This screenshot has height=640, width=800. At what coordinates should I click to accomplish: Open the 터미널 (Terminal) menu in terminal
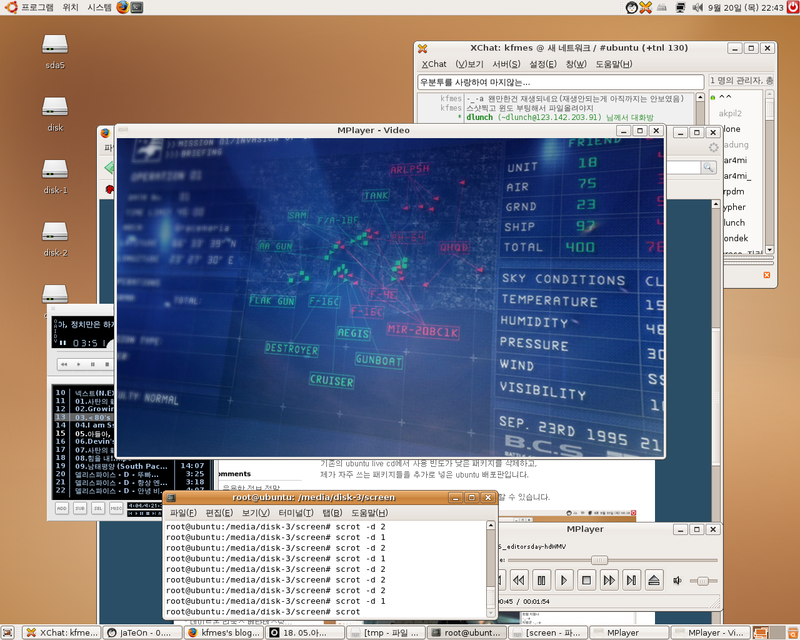pos(296,512)
